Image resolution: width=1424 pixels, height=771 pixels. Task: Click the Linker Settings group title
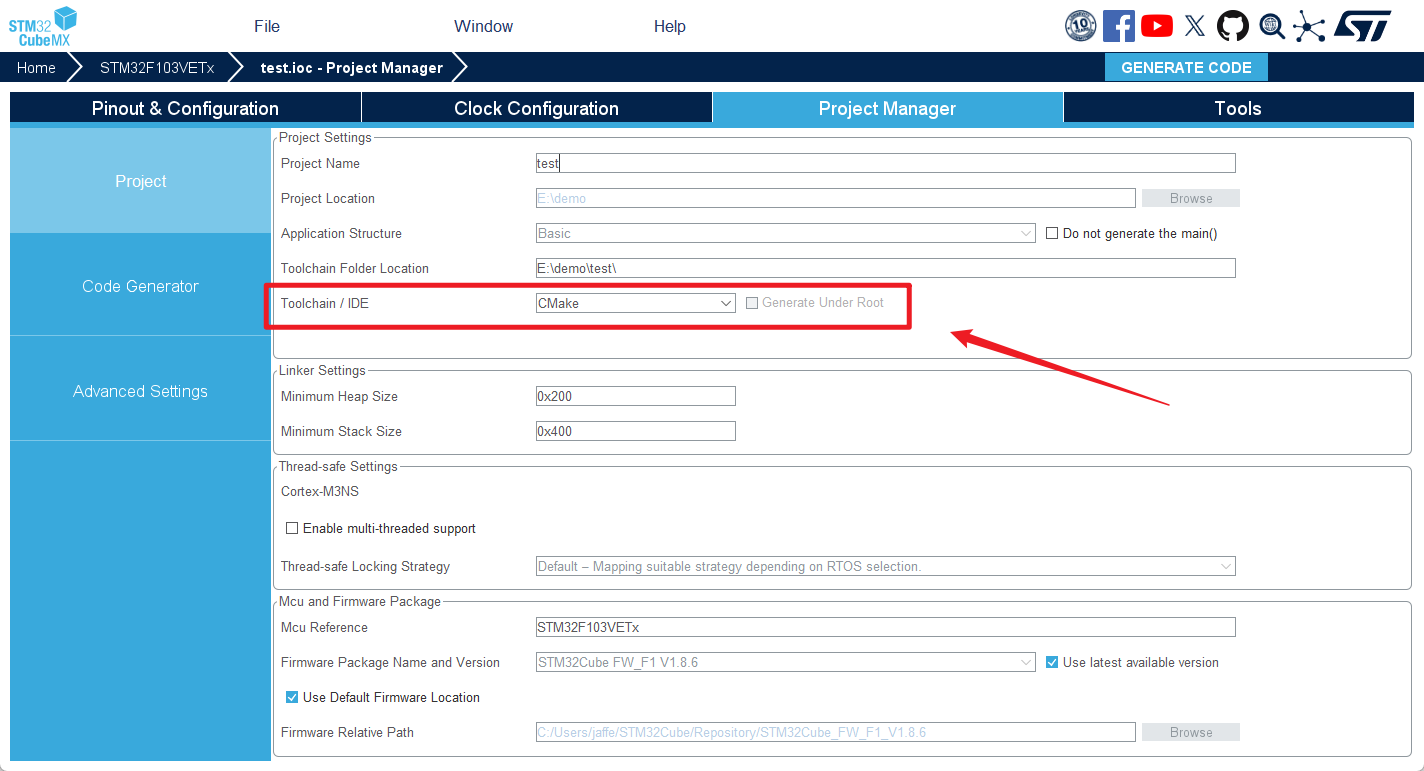[322, 371]
